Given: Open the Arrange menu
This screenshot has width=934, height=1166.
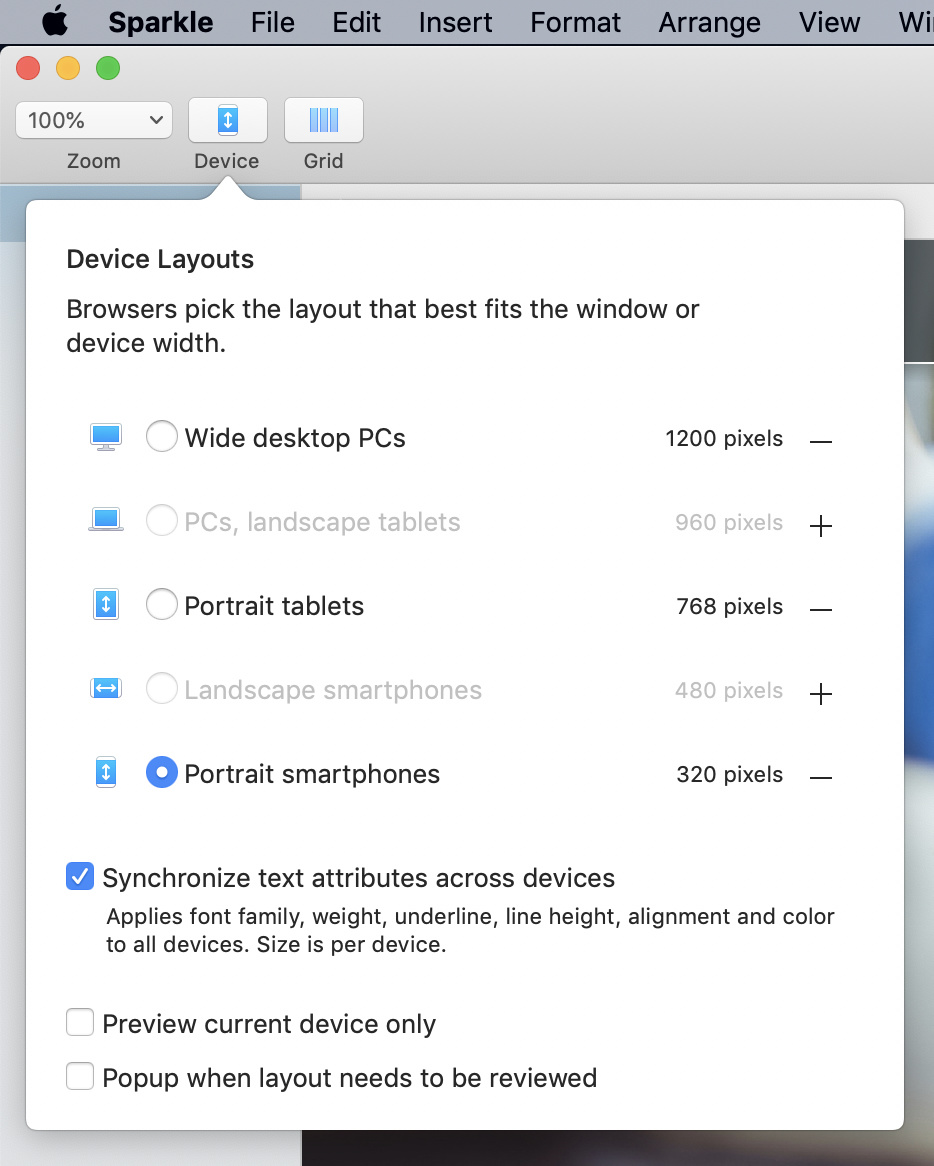Looking at the screenshot, I should [709, 22].
